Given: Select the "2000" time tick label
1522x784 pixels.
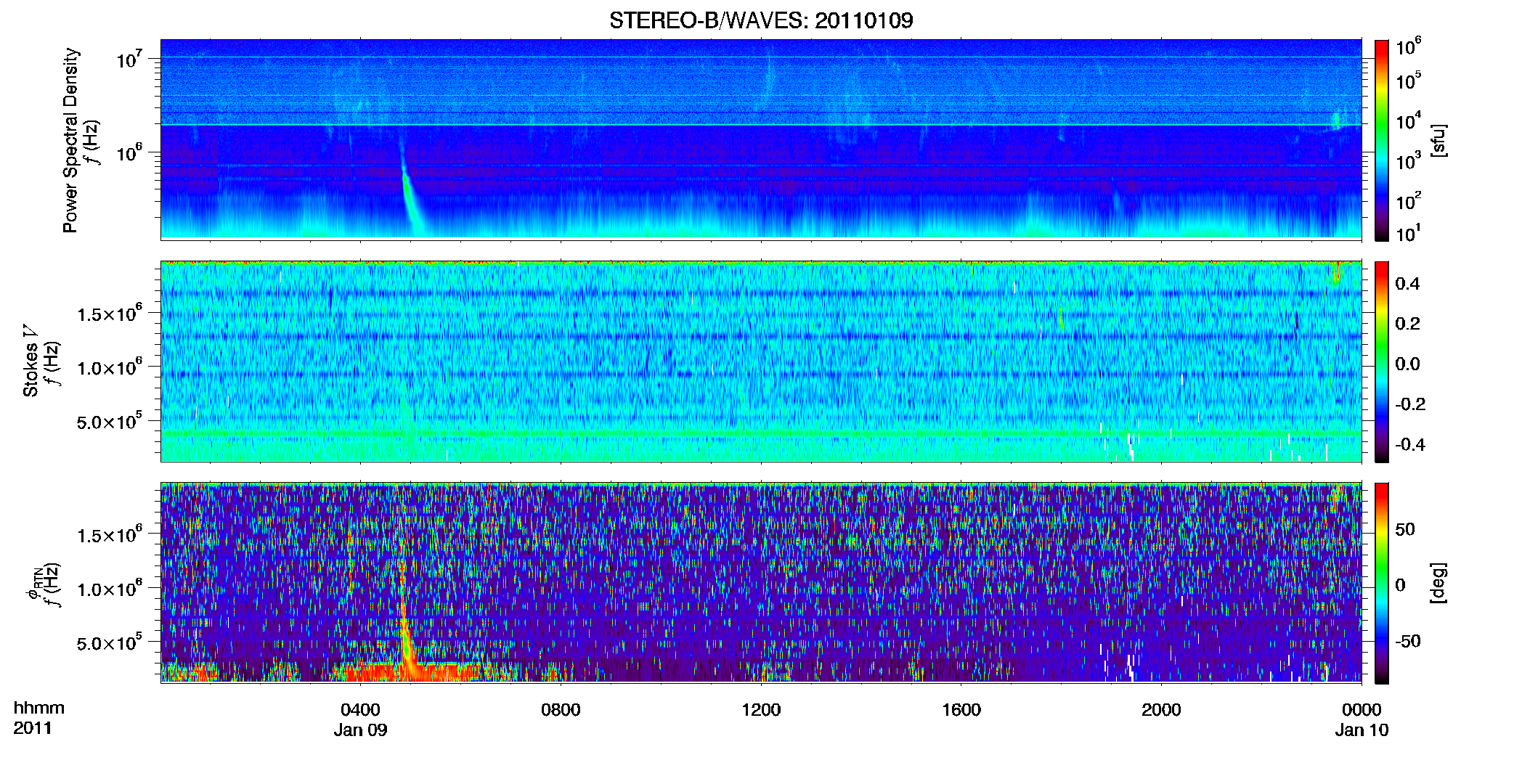Looking at the screenshot, I should pyautogui.click(x=1161, y=709).
